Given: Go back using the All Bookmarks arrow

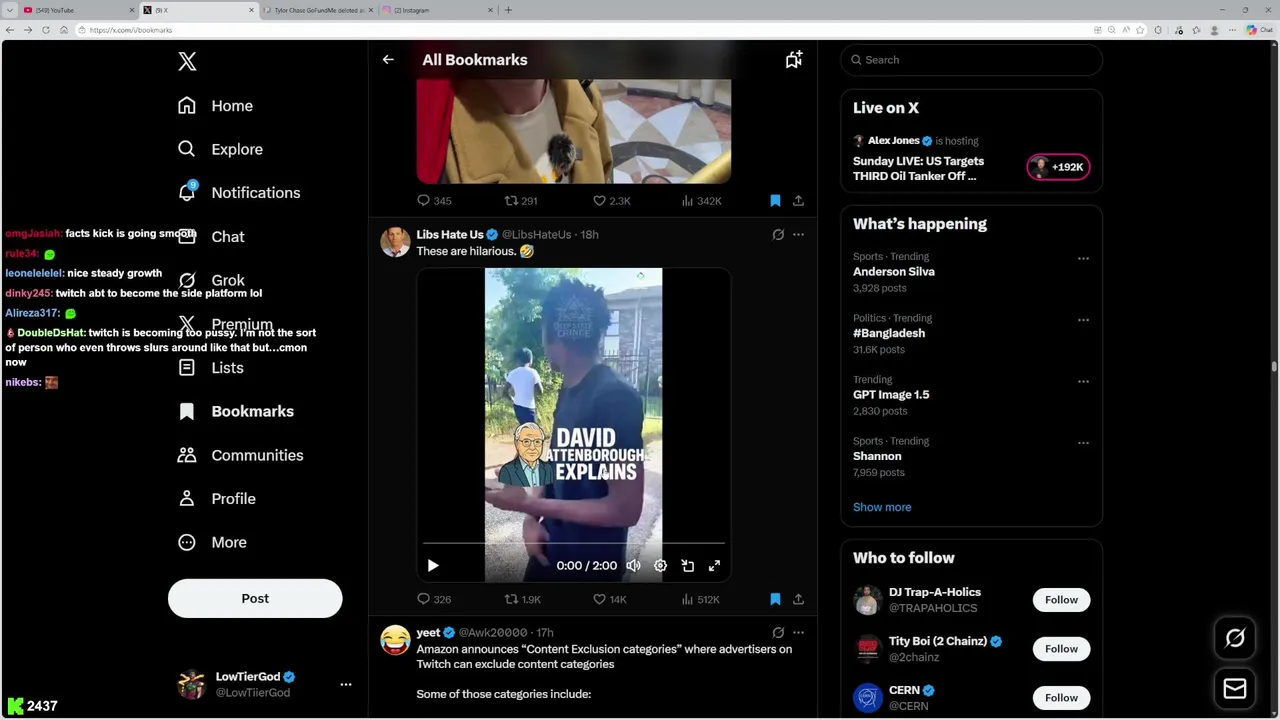Looking at the screenshot, I should point(388,60).
